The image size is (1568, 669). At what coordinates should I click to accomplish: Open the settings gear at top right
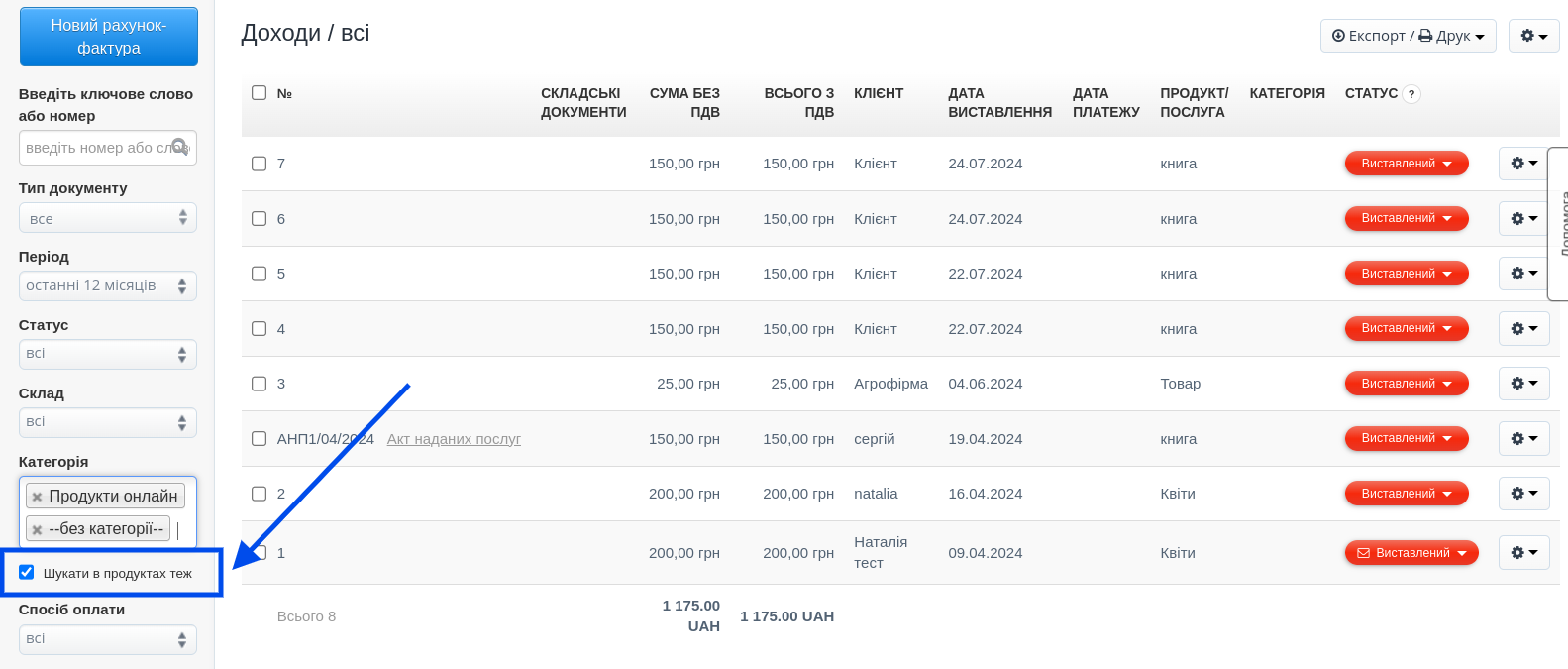coord(1533,36)
